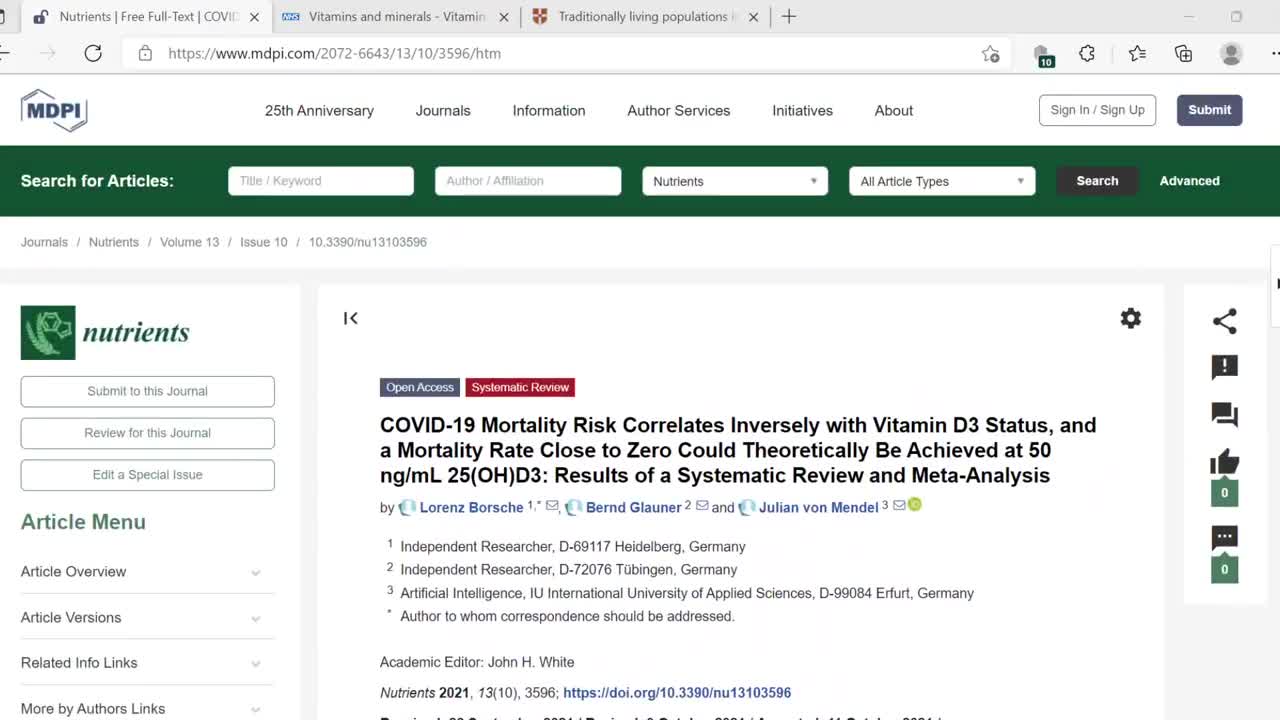
Task: Open a new browser tab
Action: coord(789,16)
